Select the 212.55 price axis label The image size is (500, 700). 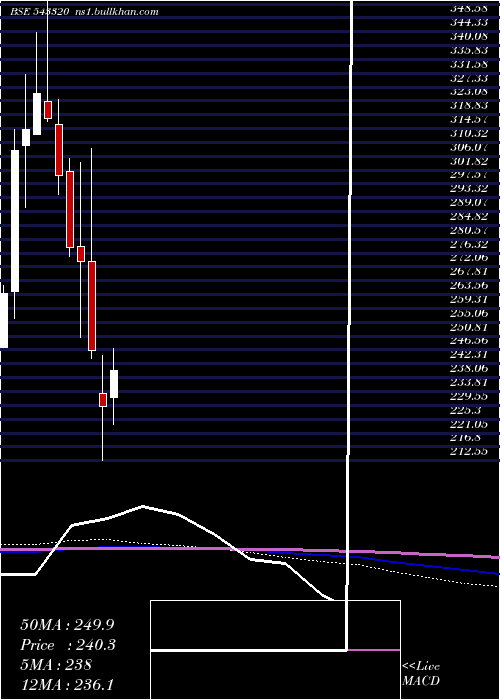[x=469, y=451]
